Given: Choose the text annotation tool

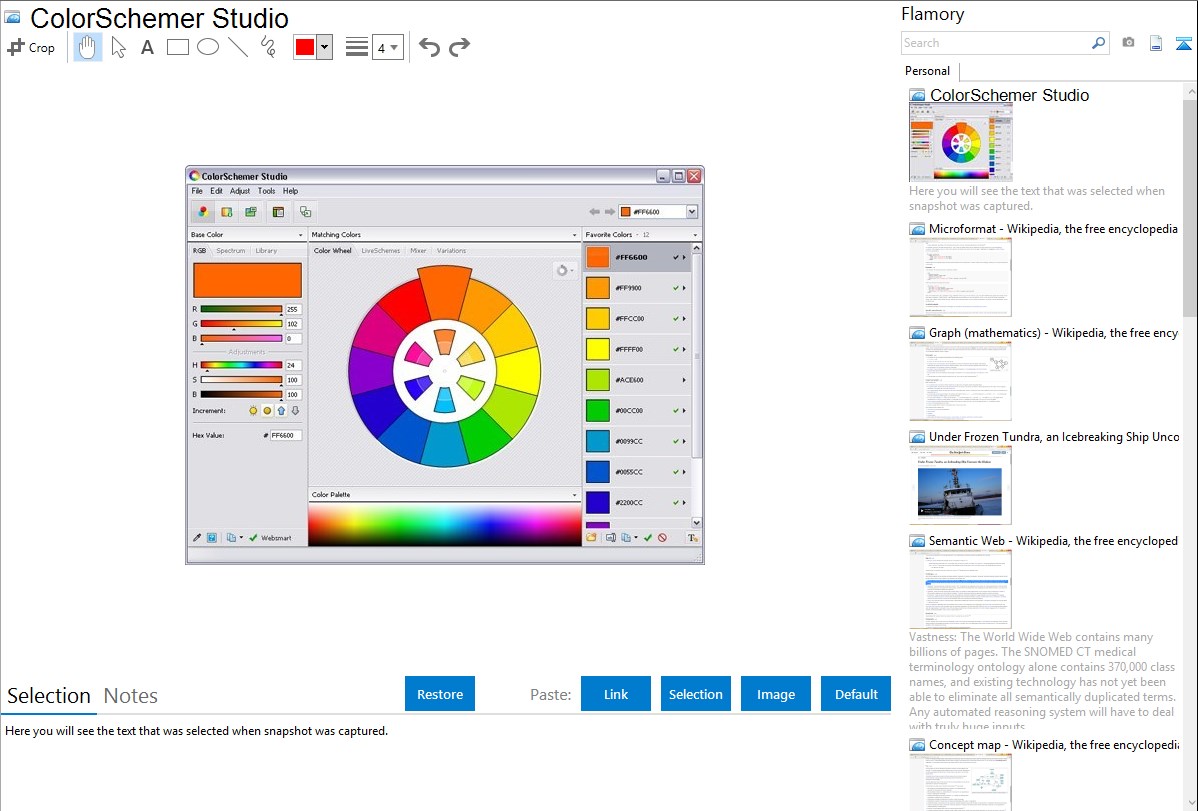Looking at the screenshot, I should 147,47.
